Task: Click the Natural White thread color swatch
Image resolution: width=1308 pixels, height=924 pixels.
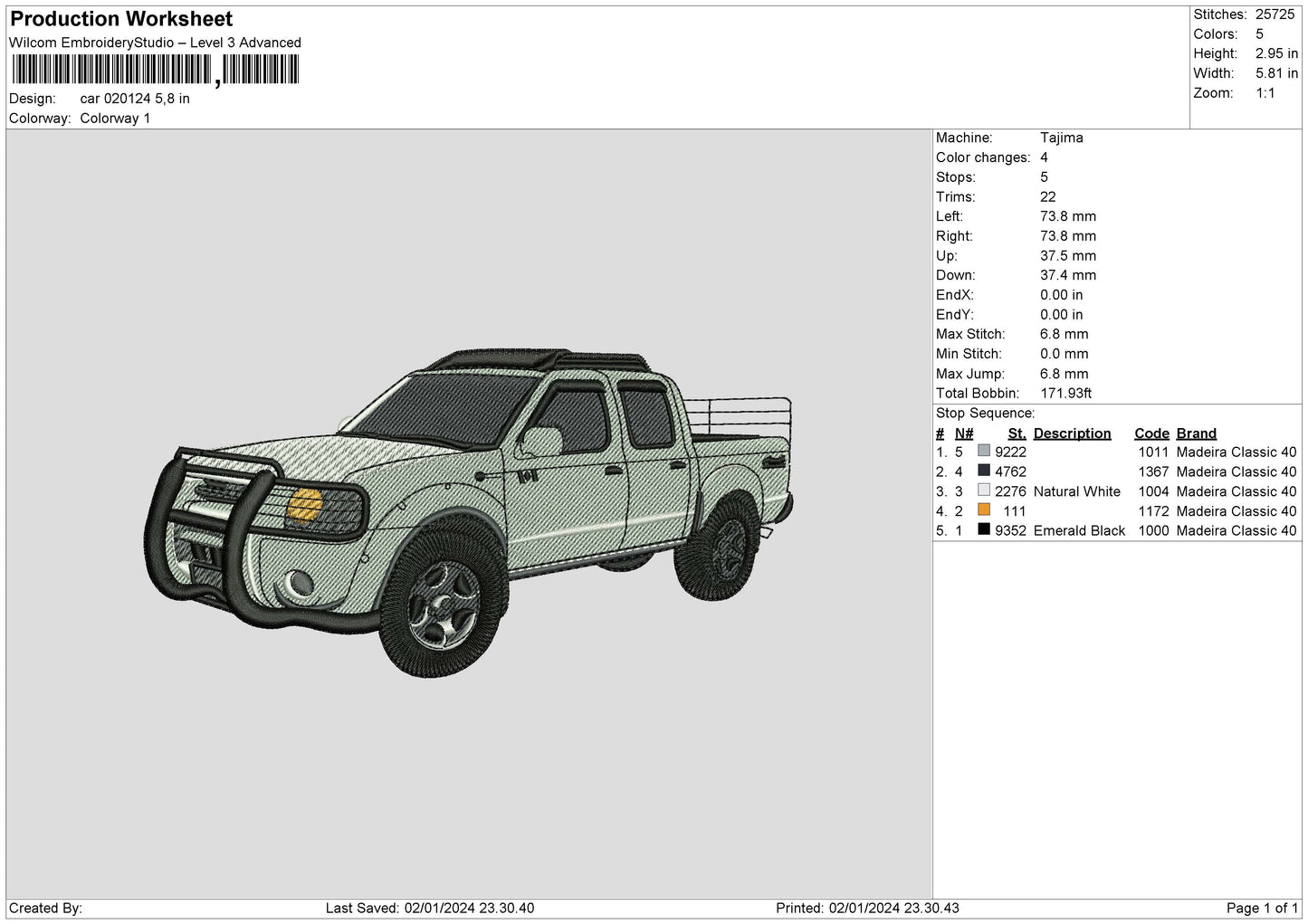Action: (984, 491)
